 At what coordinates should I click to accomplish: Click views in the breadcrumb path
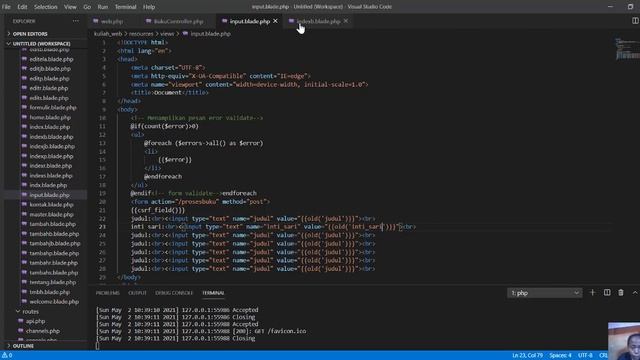pos(167,34)
